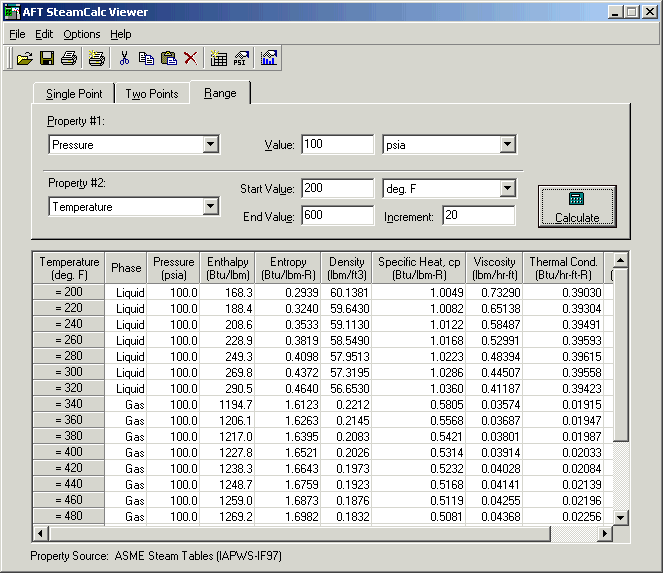Click the red X Delete icon
Screen dimensions: 663x573
tap(190, 58)
